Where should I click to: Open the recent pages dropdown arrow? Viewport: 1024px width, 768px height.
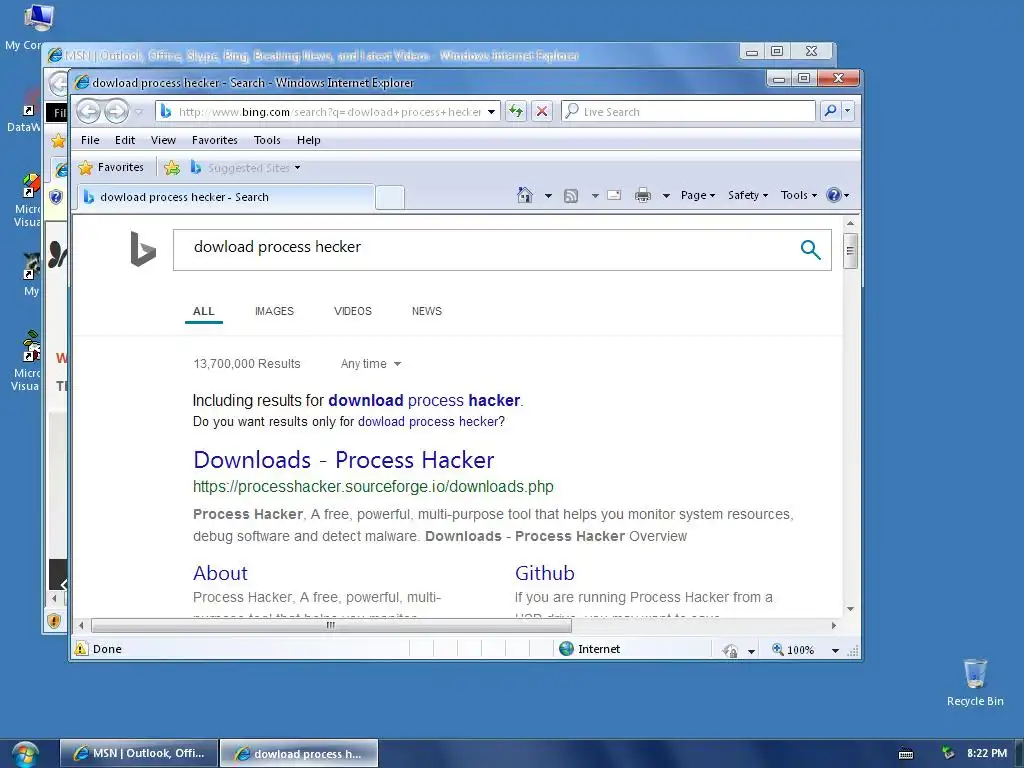138,112
